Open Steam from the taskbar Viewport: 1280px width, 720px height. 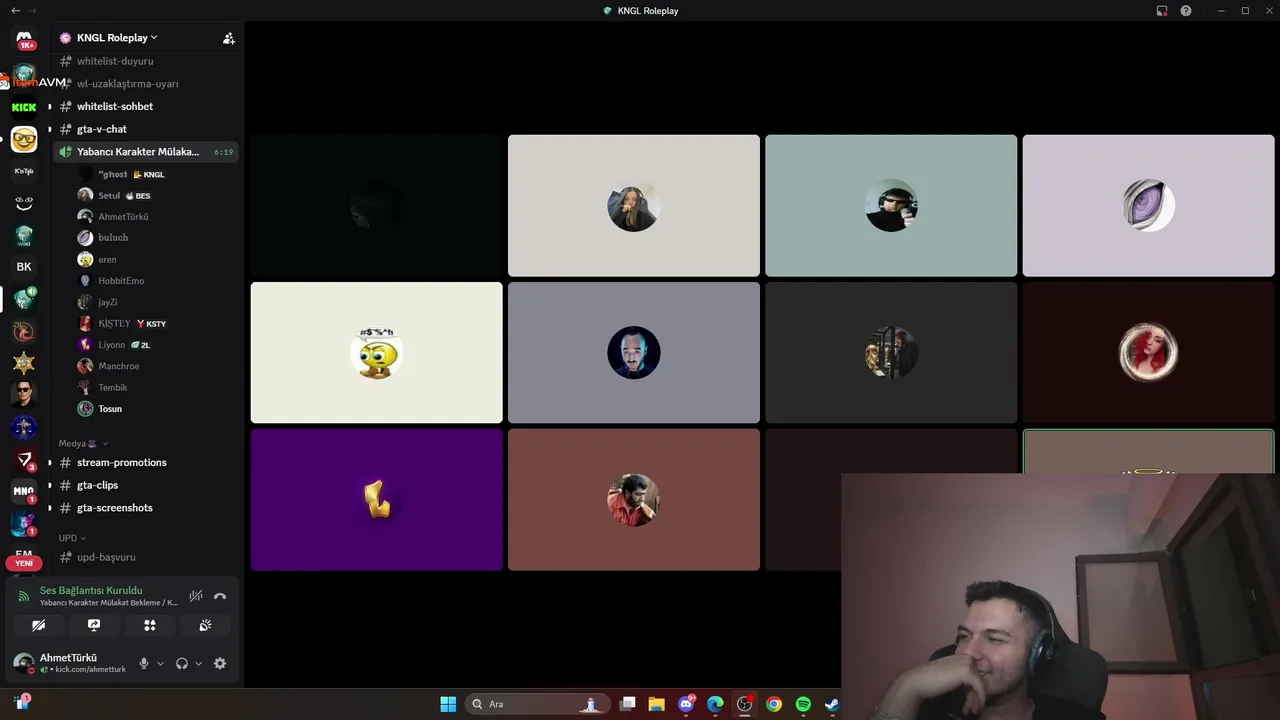(x=831, y=704)
